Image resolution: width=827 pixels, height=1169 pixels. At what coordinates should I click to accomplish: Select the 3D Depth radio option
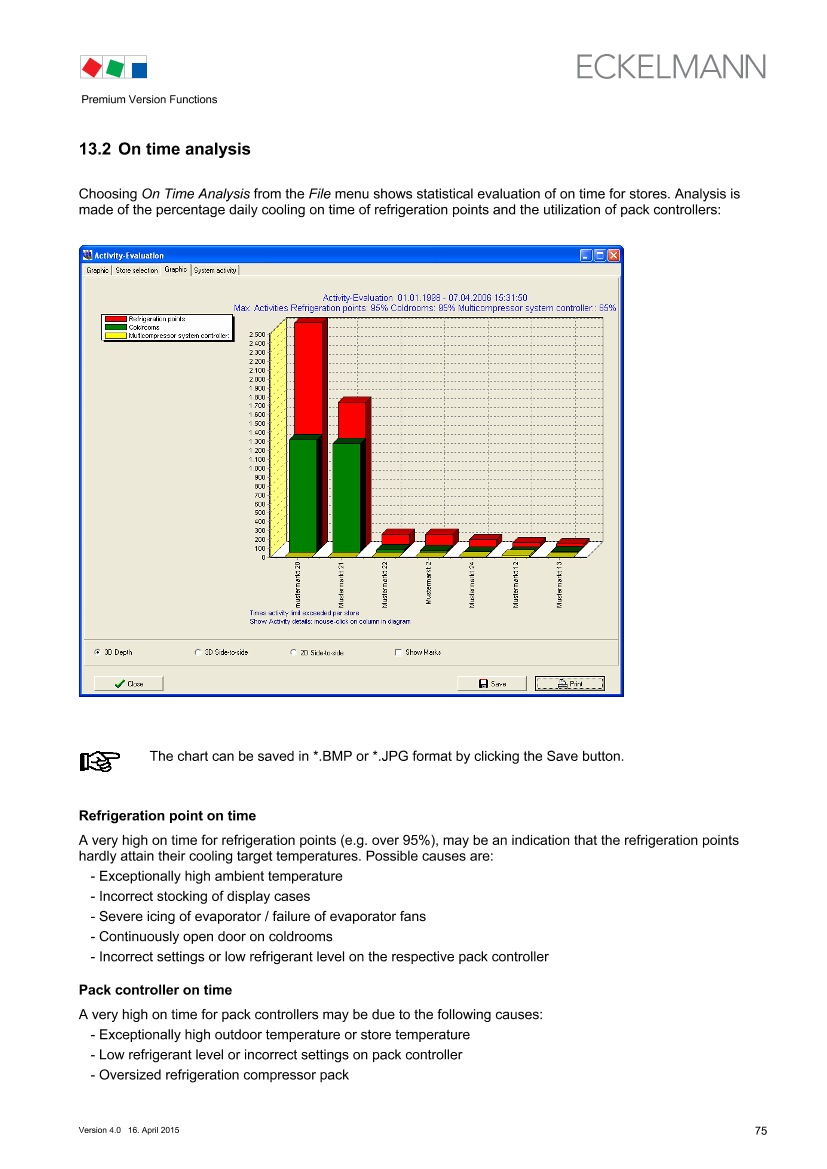(x=97, y=652)
